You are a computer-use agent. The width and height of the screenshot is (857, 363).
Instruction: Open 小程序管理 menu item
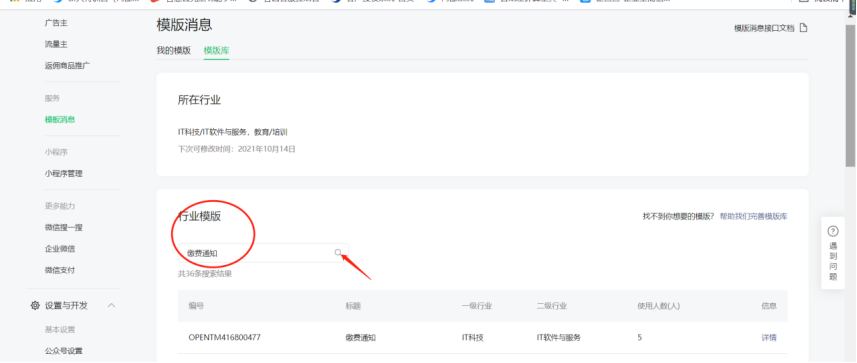pos(64,173)
